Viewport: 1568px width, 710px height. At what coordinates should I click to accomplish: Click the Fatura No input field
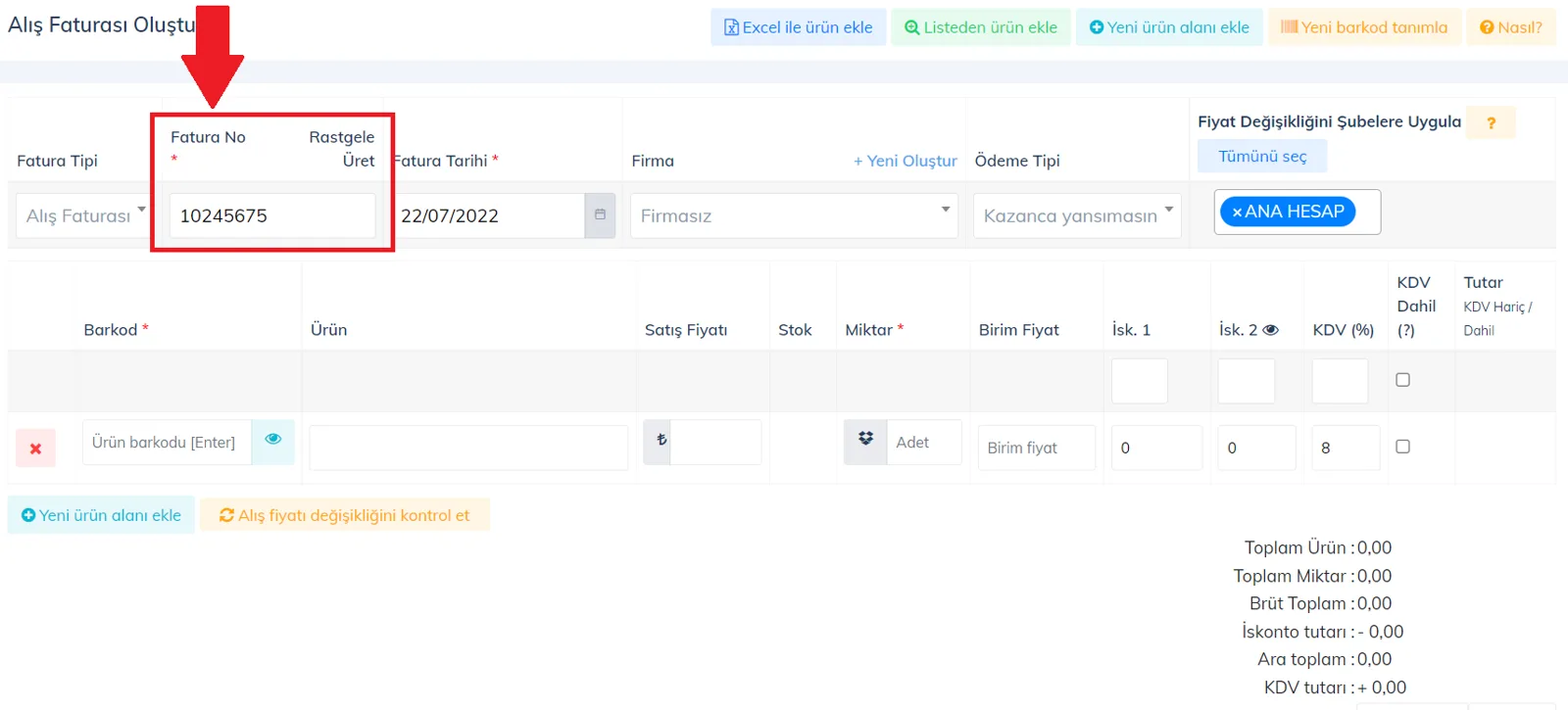tap(272, 215)
